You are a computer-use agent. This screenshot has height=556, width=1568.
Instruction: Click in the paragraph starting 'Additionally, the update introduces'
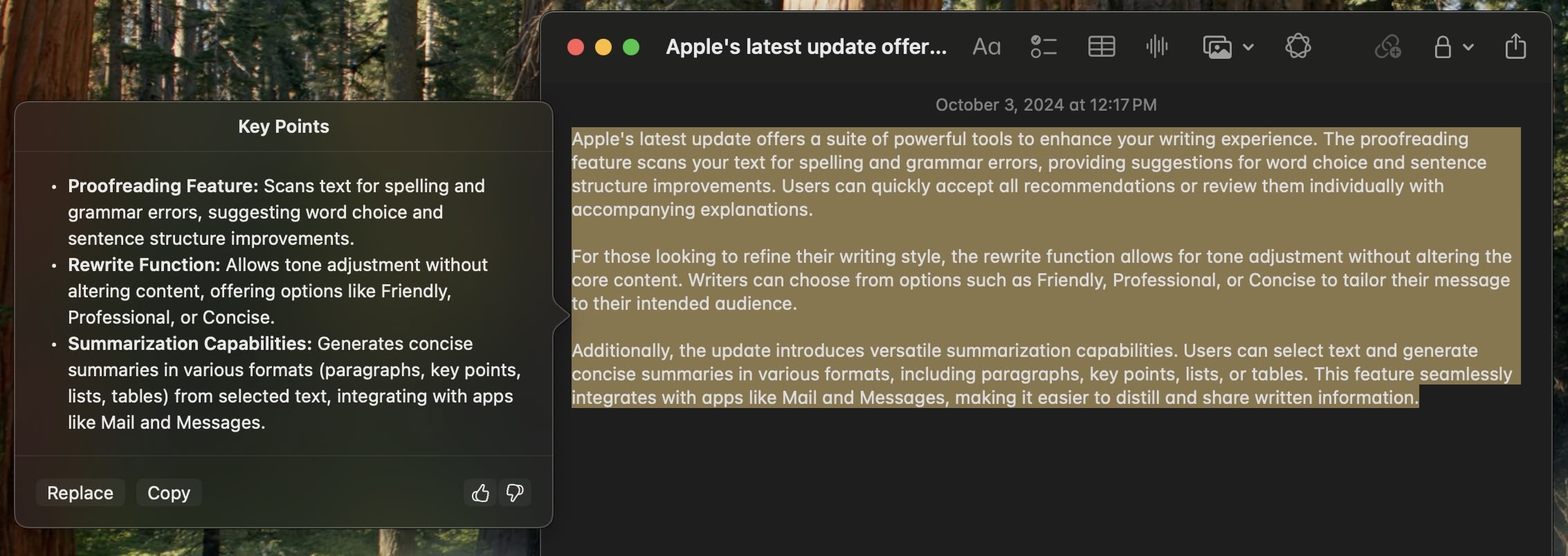1041,373
